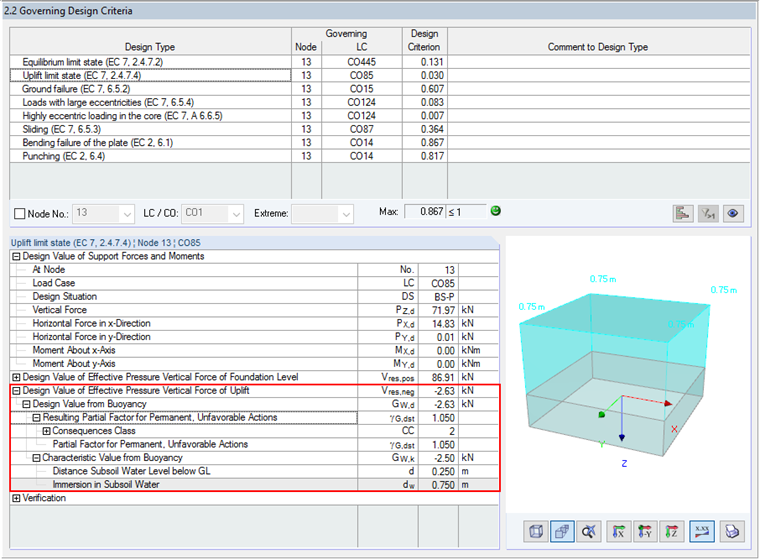The width and height of the screenshot is (760, 560).
Task: Click the 3D foundation model preview
Action: pos(628,374)
